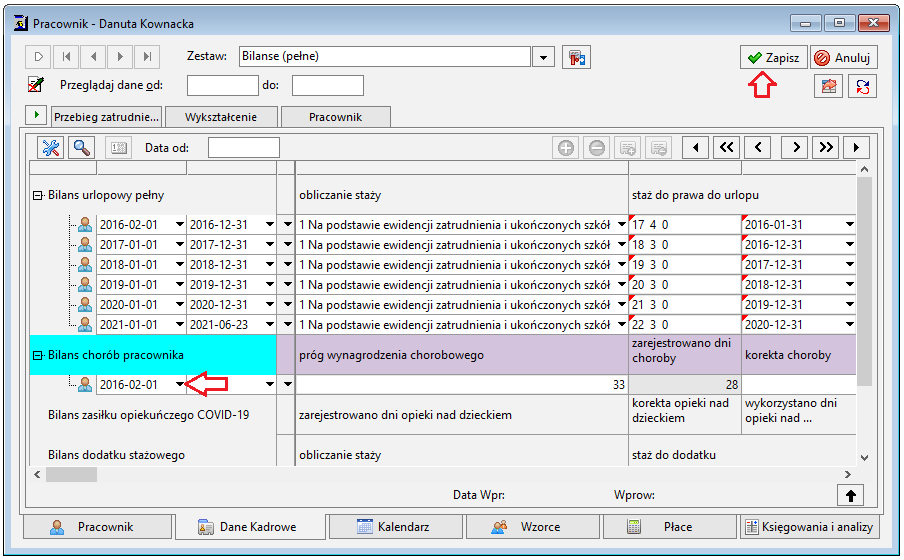The image size is (904, 560).
Task: Click the single left chevron grid button
Action: coord(758,148)
